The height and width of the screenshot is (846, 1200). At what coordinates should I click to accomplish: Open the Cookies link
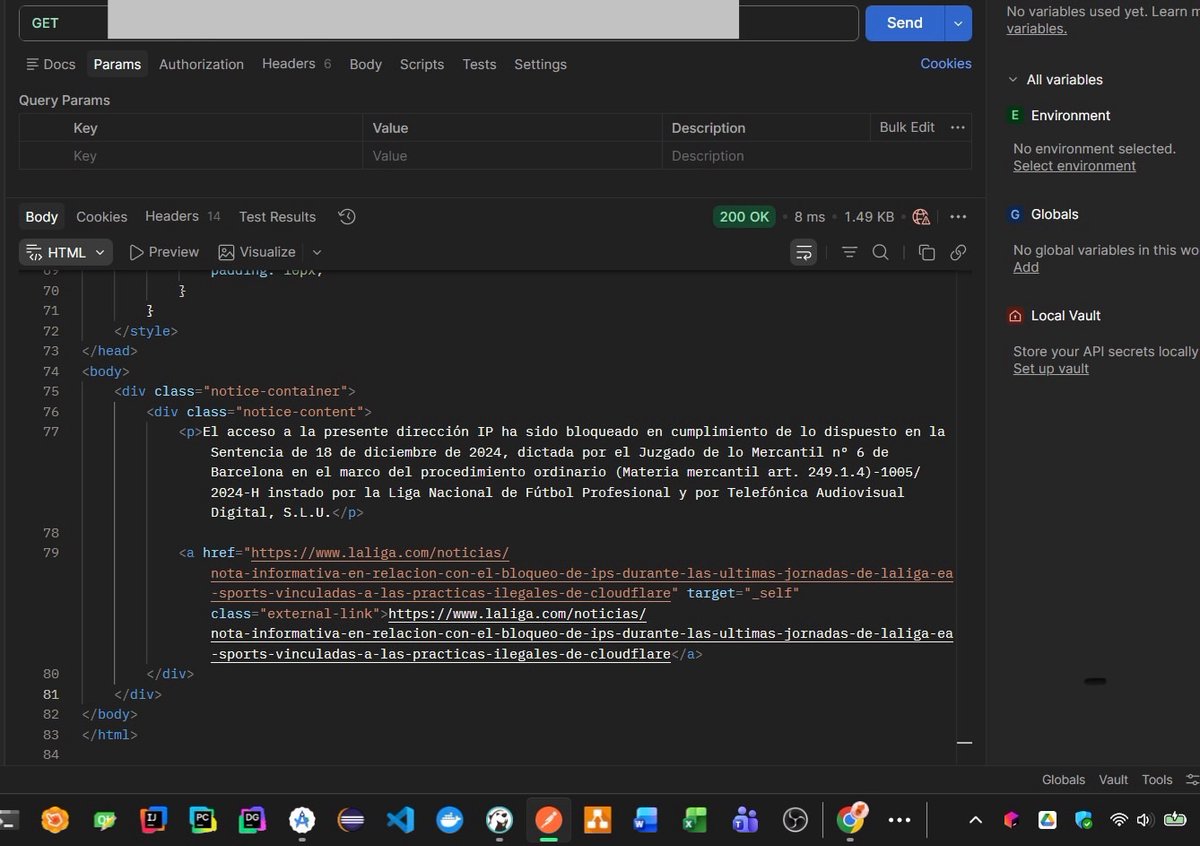click(946, 63)
